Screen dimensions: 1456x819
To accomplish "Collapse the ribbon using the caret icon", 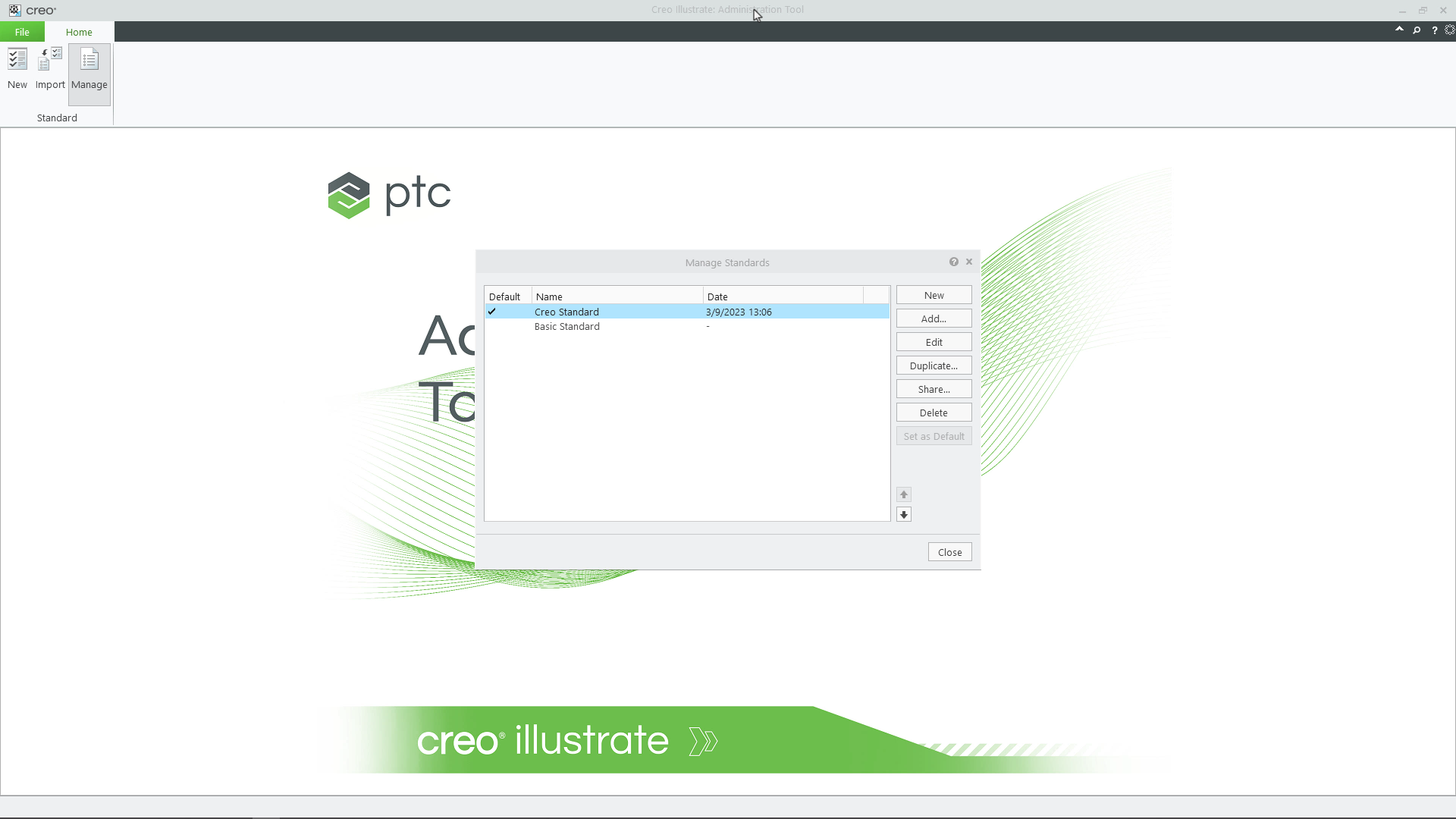I will click(x=1399, y=30).
